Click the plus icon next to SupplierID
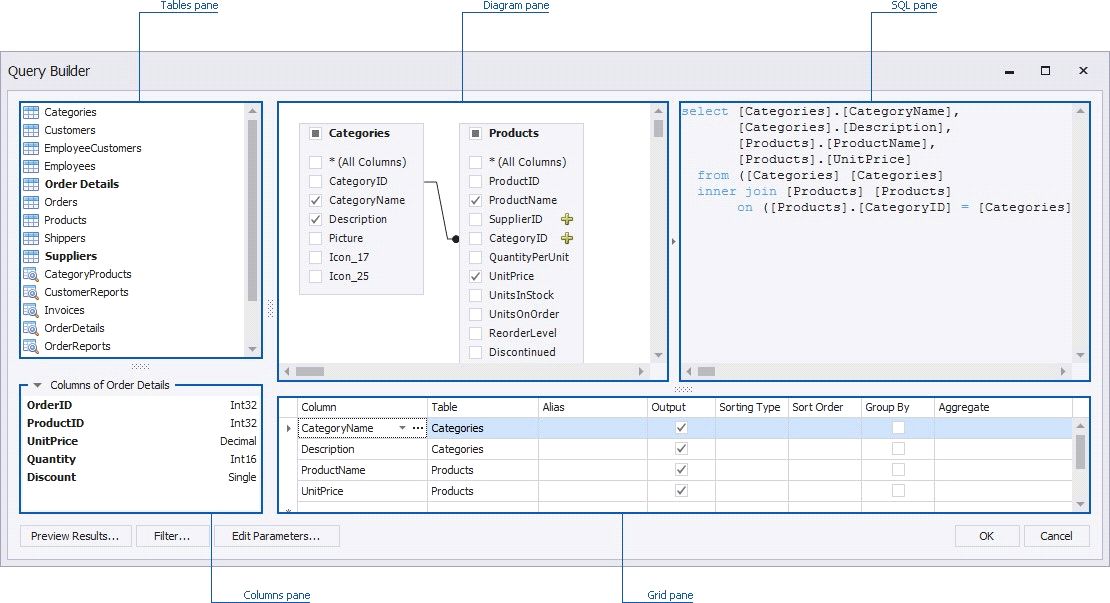 567,219
